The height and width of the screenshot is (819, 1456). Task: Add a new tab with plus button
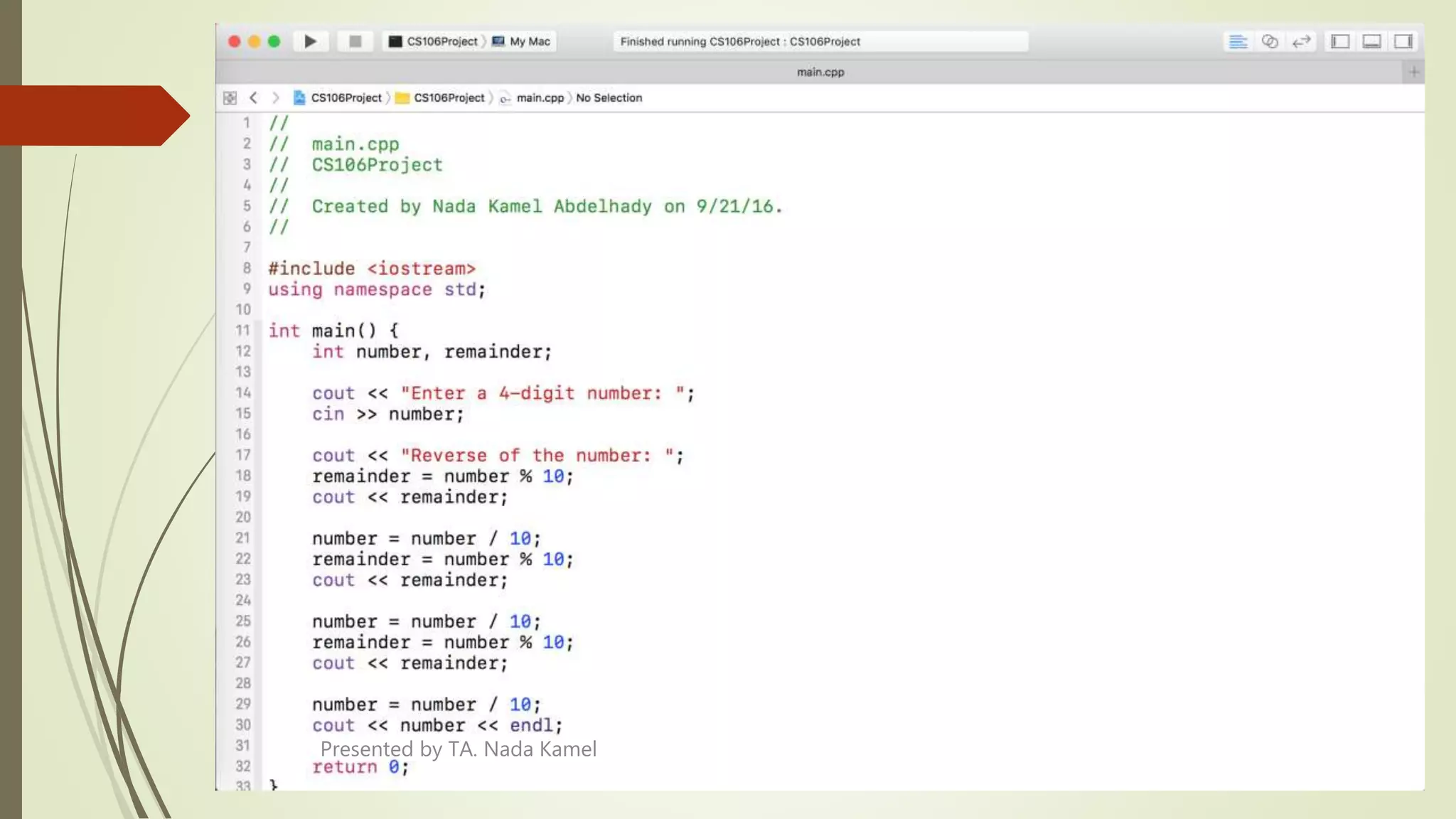pos(1413,72)
